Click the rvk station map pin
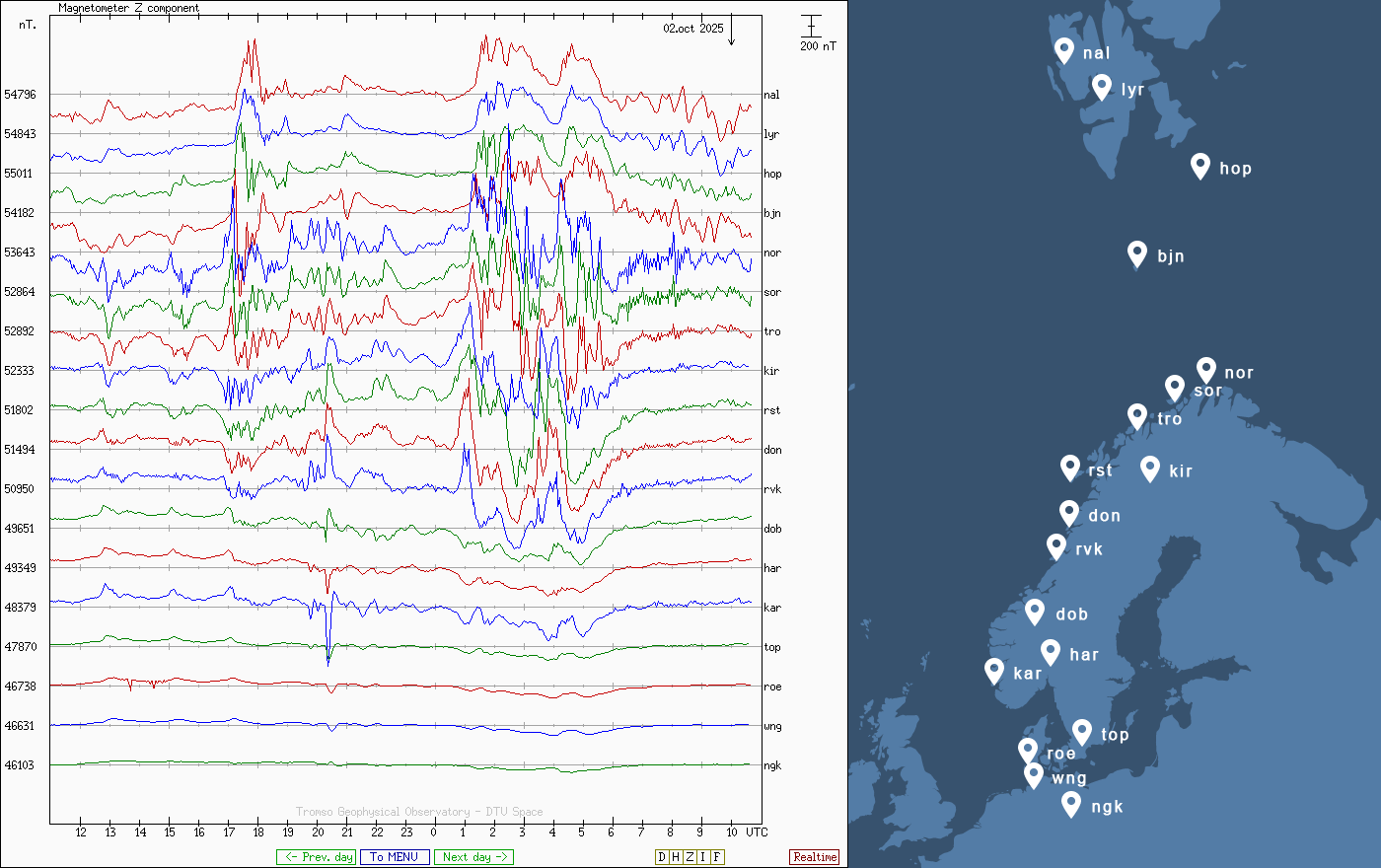This screenshot has height=868, width=1381. 1056,546
